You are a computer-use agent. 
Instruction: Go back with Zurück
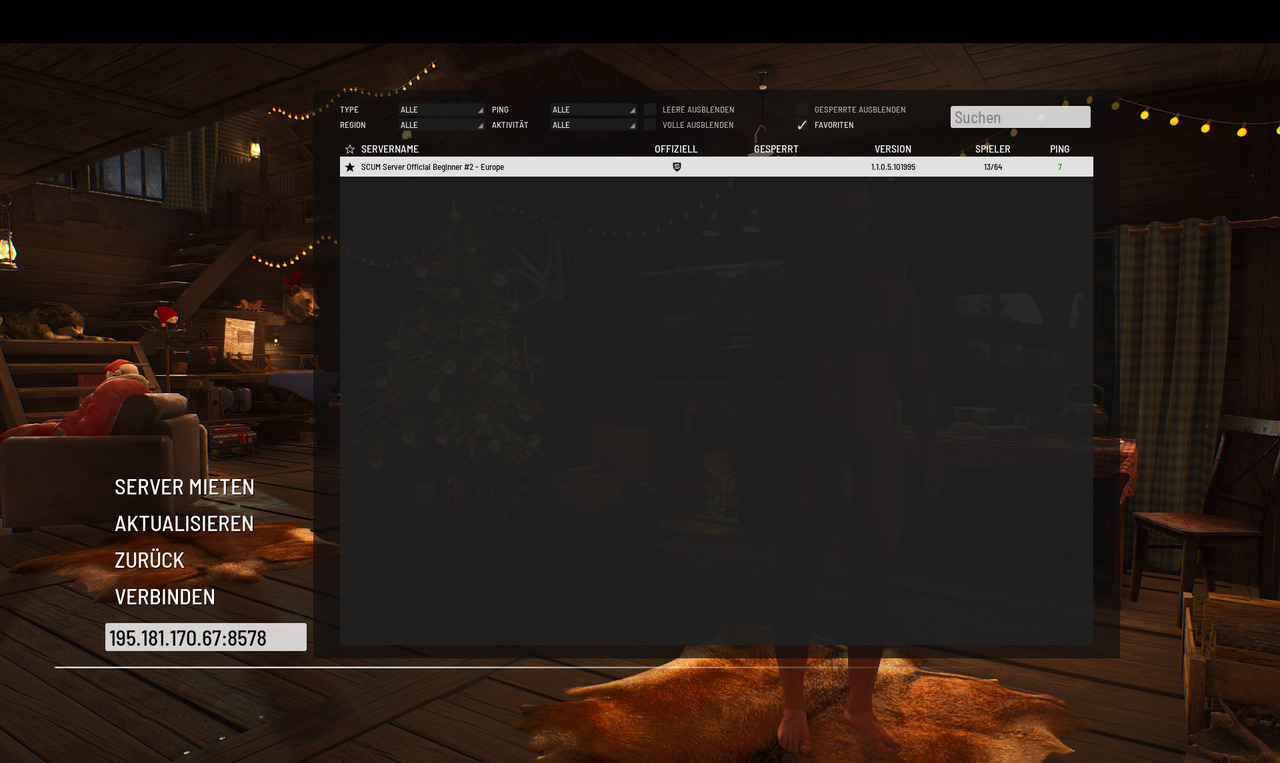pos(149,560)
